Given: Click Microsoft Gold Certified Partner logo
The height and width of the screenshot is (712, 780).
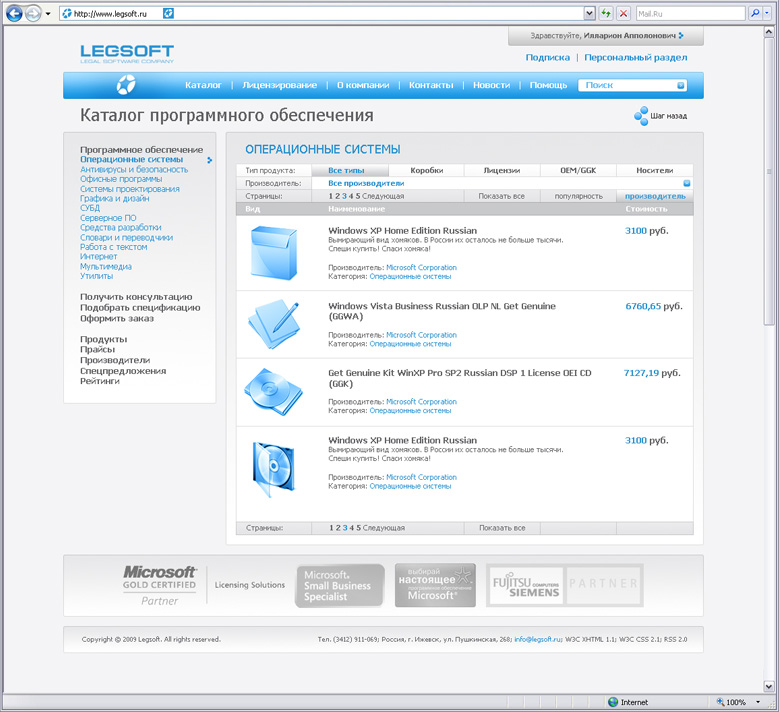Looking at the screenshot, I should tap(159, 586).
